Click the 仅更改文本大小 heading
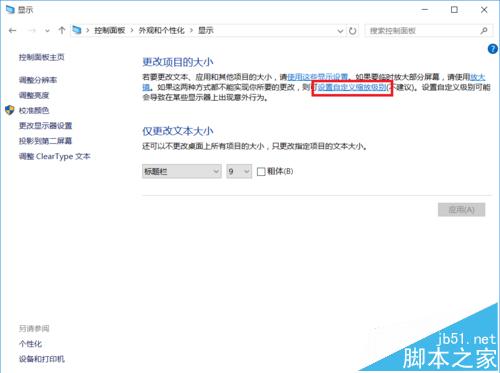Viewport: 500px width, 373px height. 178,131
